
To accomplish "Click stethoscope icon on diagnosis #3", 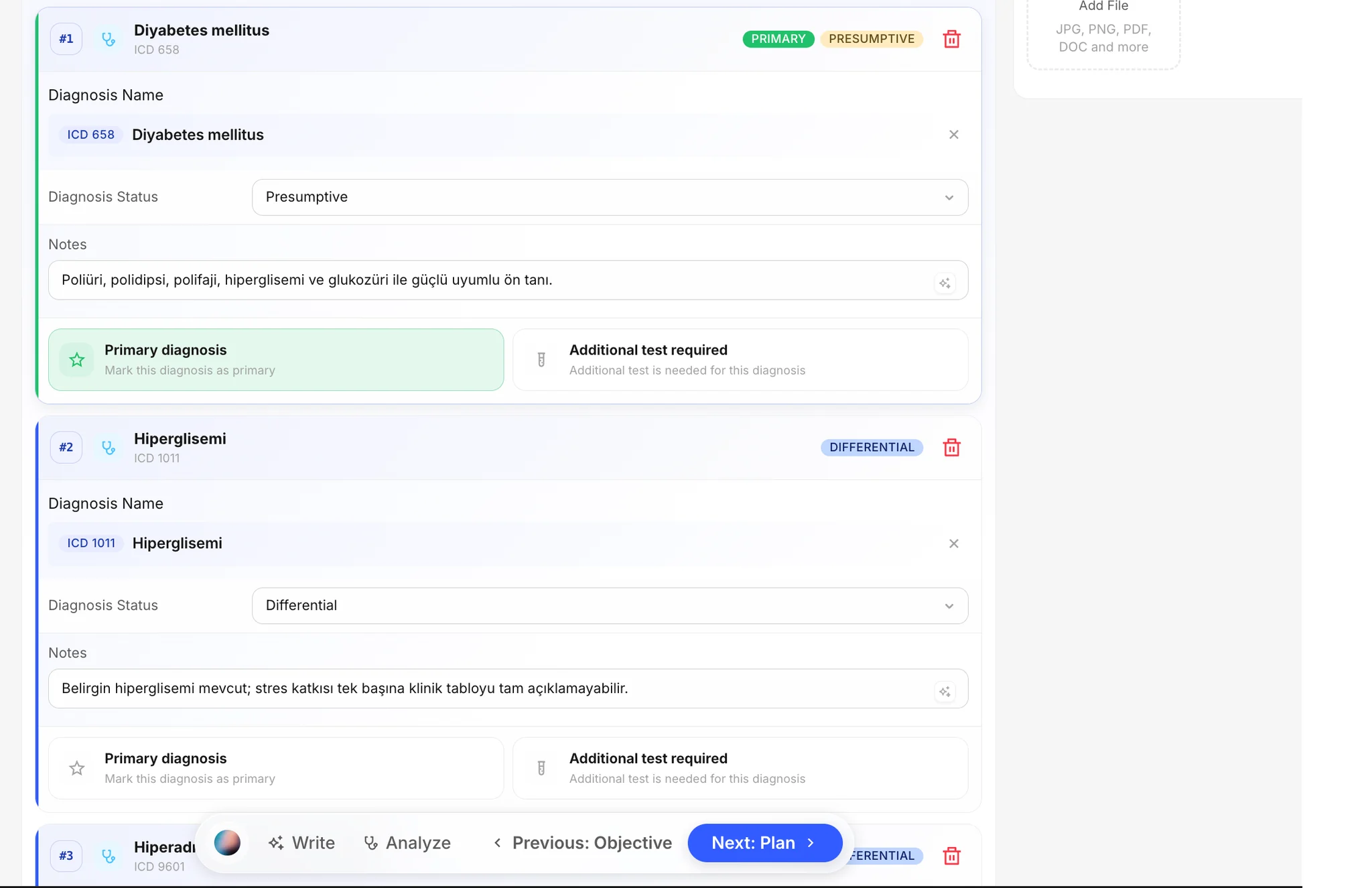I will pyautogui.click(x=108, y=856).
